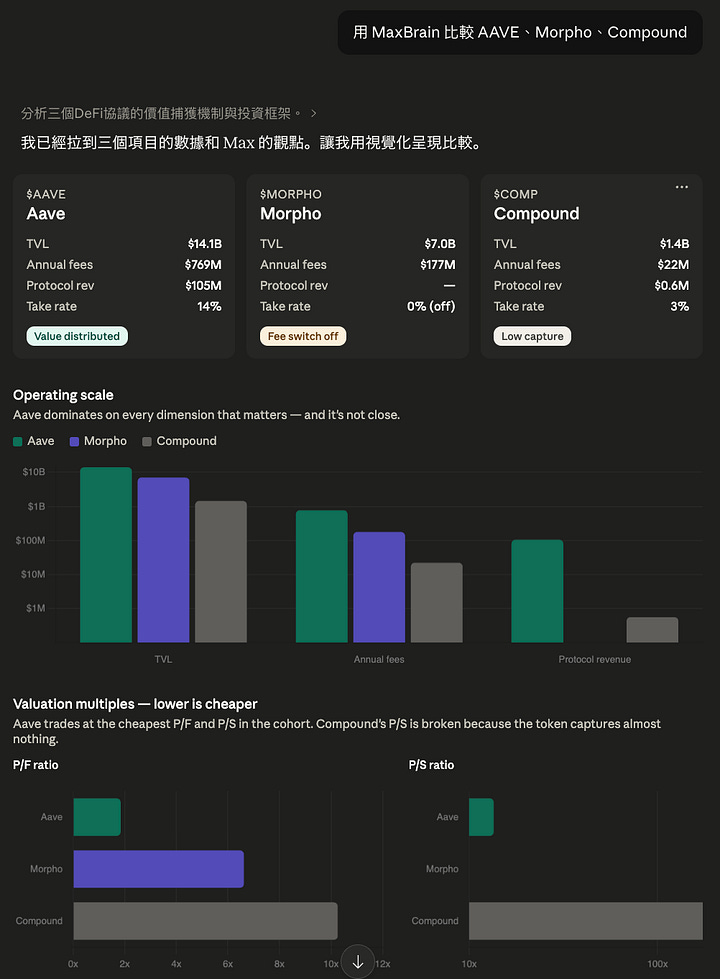Click the Compound TVL bar in chart

click(x=221, y=571)
